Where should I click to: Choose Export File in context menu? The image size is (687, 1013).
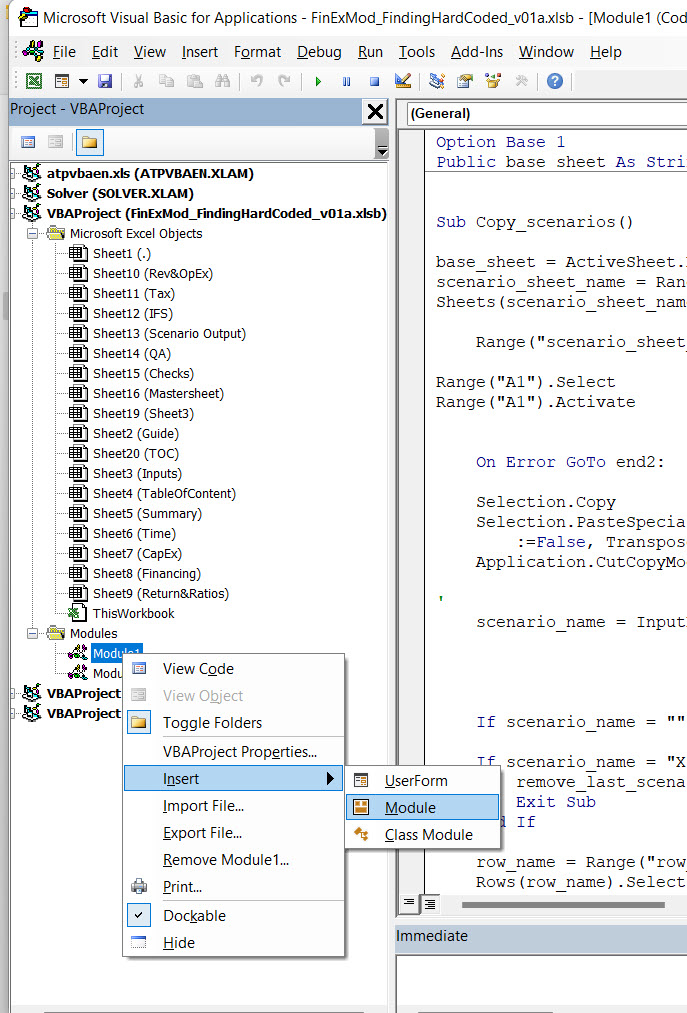pyautogui.click(x=233, y=833)
